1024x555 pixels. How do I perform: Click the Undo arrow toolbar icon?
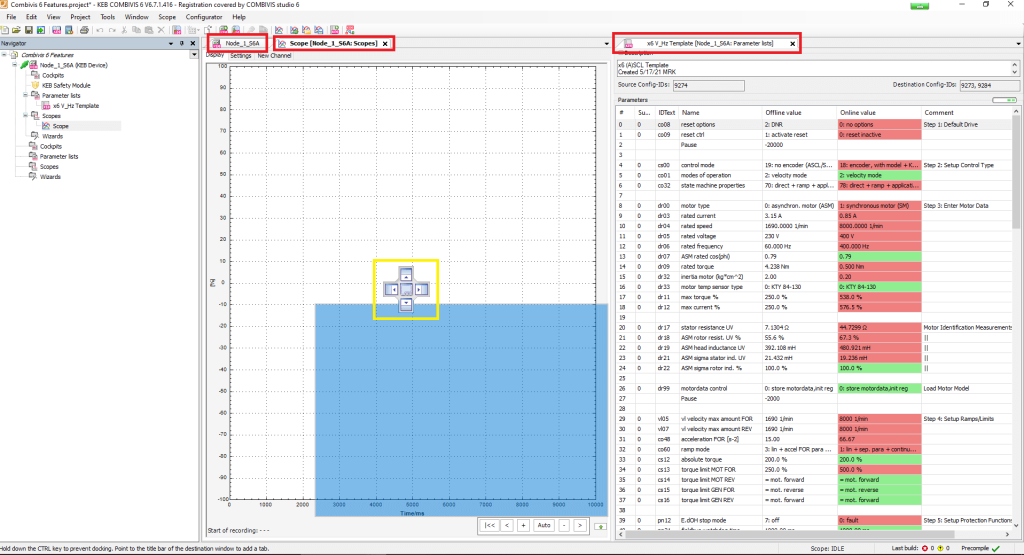coord(100,30)
